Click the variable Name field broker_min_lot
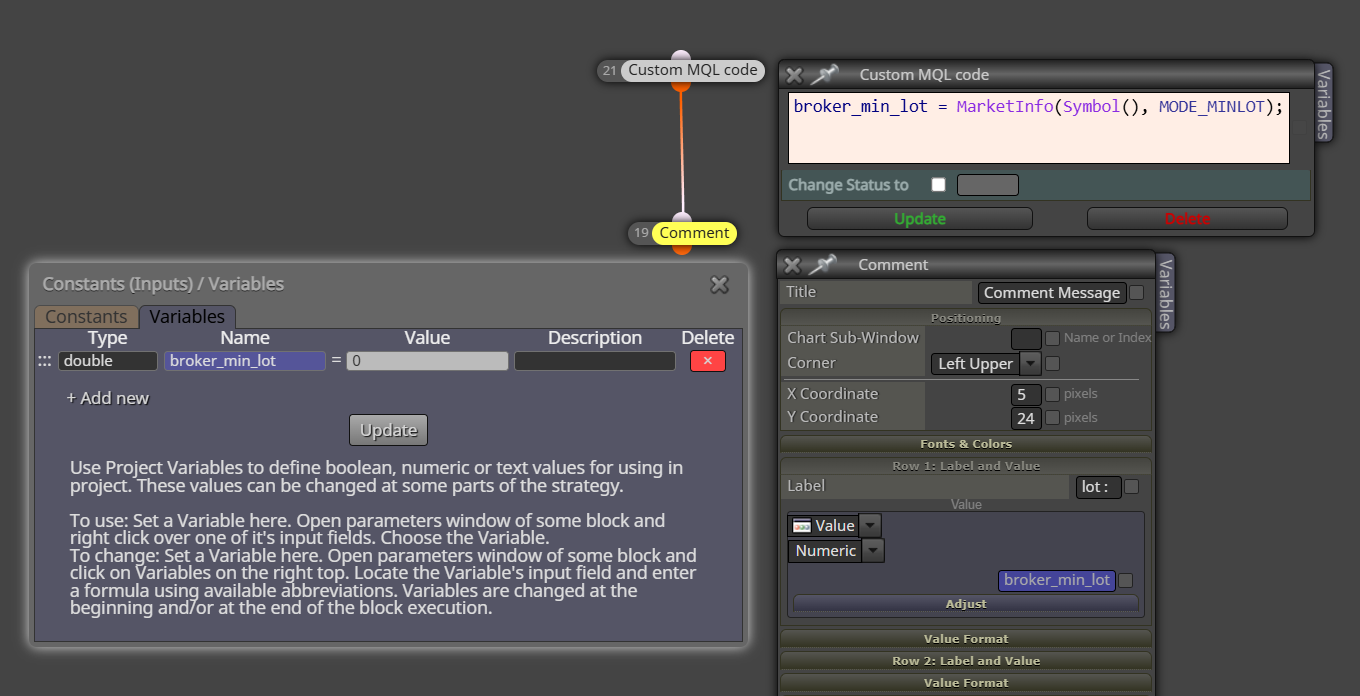 pyautogui.click(x=245, y=361)
